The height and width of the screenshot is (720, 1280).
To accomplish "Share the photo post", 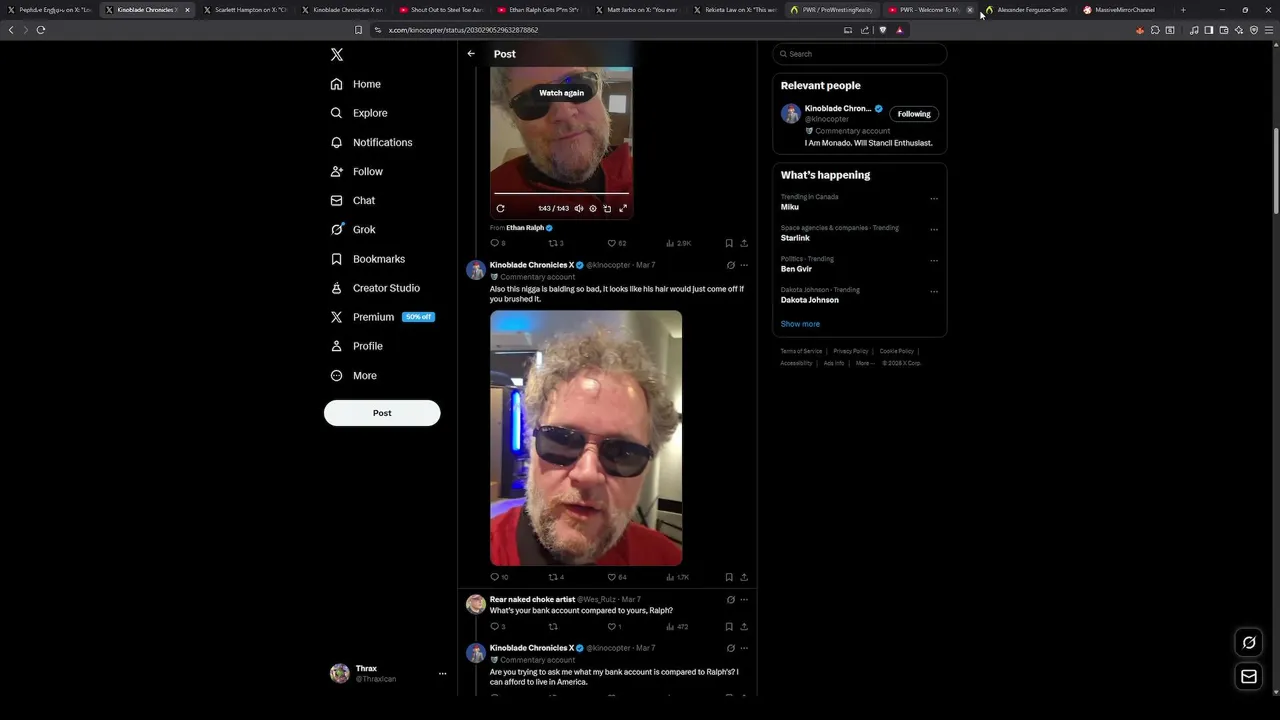I will point(744,577).
